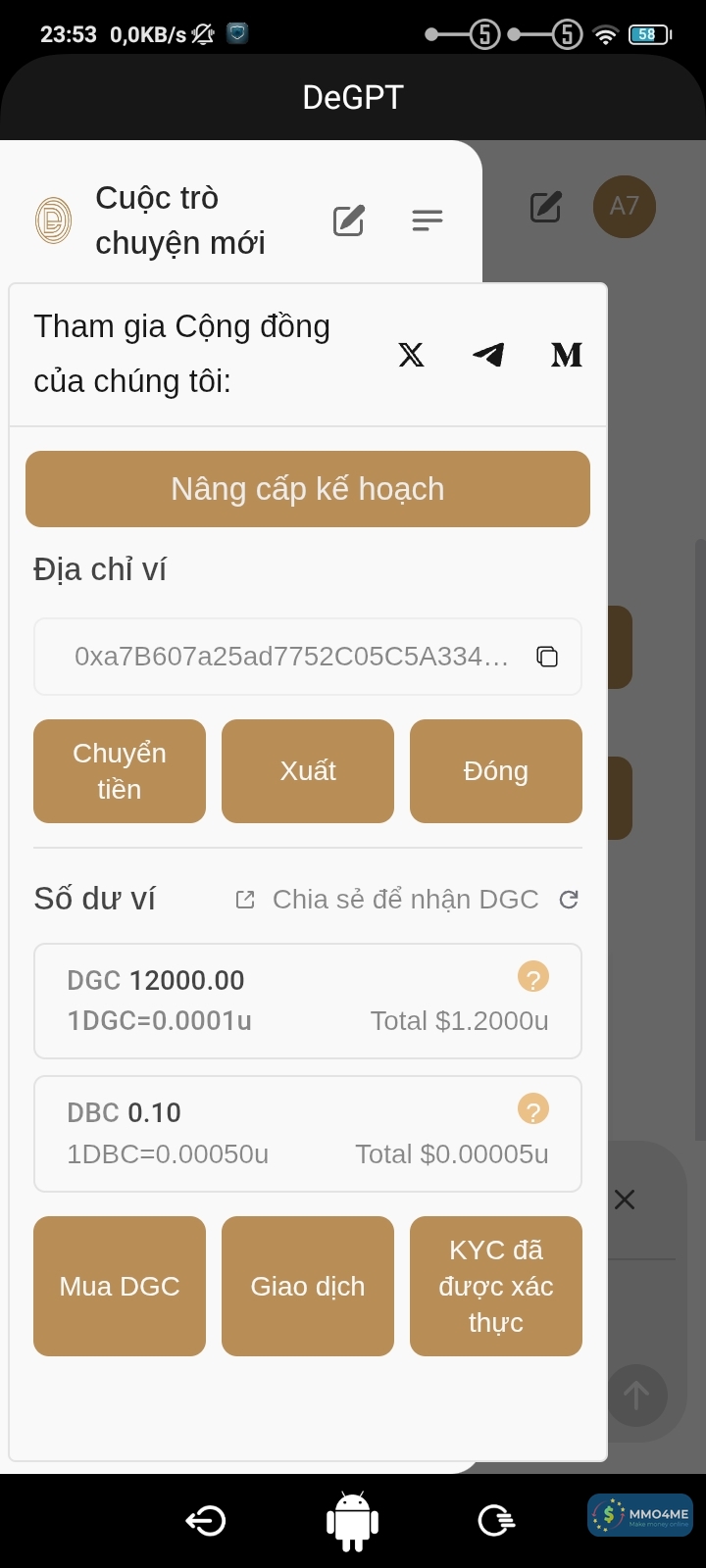
Task: Open the Telegram community link
Action: [x=488, y=355]
